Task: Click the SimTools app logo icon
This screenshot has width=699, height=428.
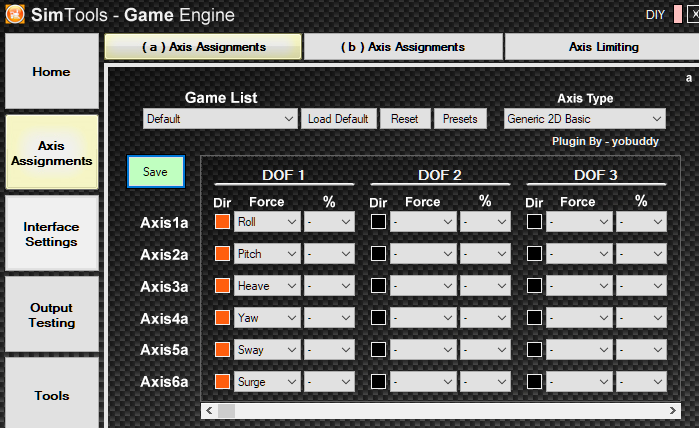Action: 15,14
